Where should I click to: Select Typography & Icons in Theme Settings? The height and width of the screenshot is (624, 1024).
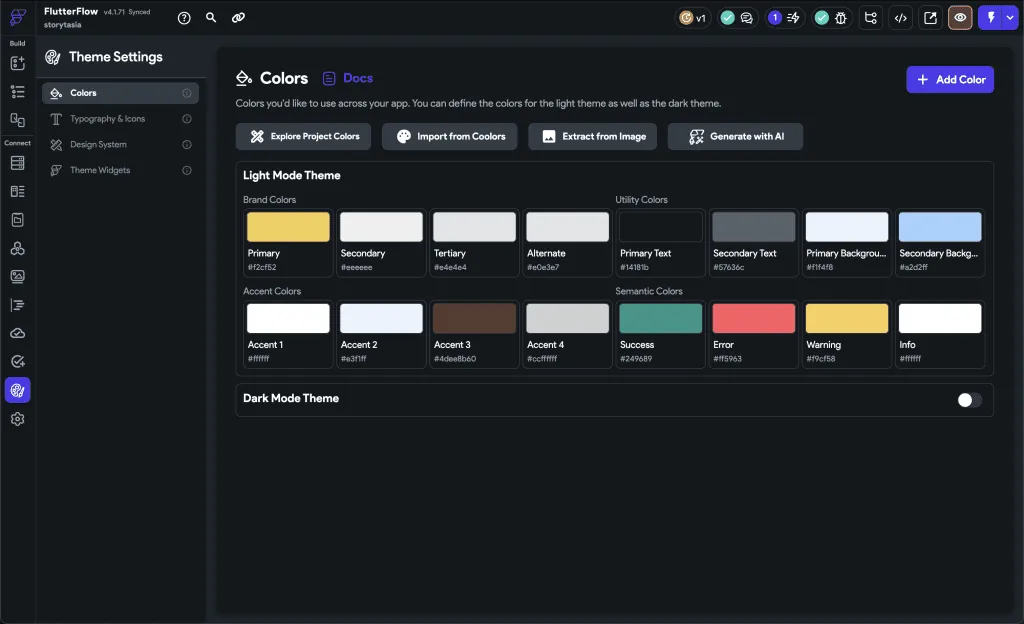point(107,119)
